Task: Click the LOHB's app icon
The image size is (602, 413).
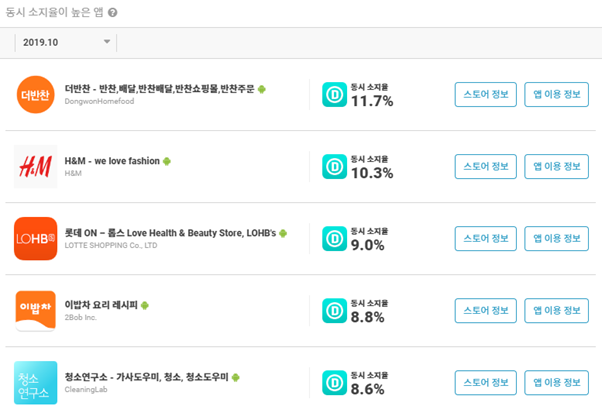Action: 35,238
